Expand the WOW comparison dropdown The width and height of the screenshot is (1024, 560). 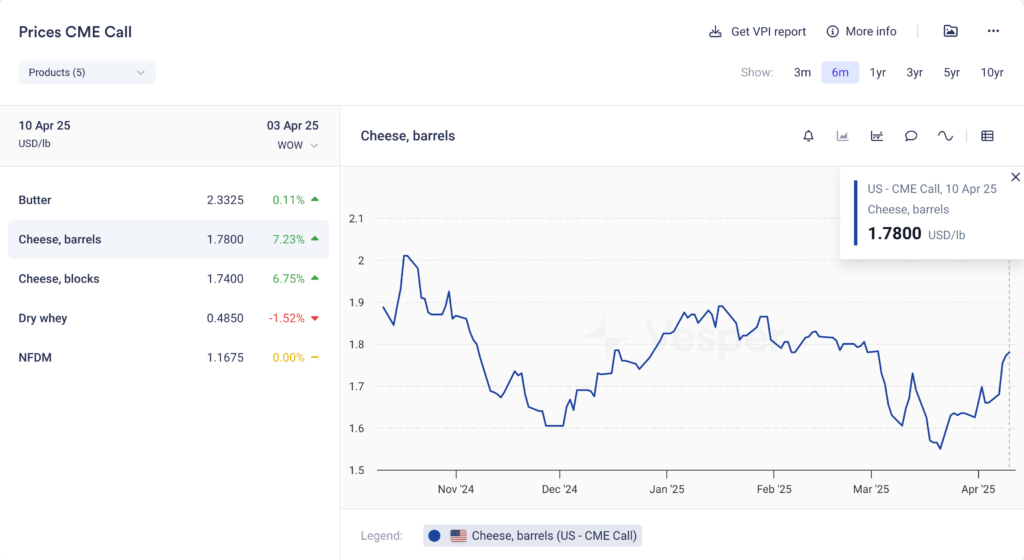pos(298,145)
